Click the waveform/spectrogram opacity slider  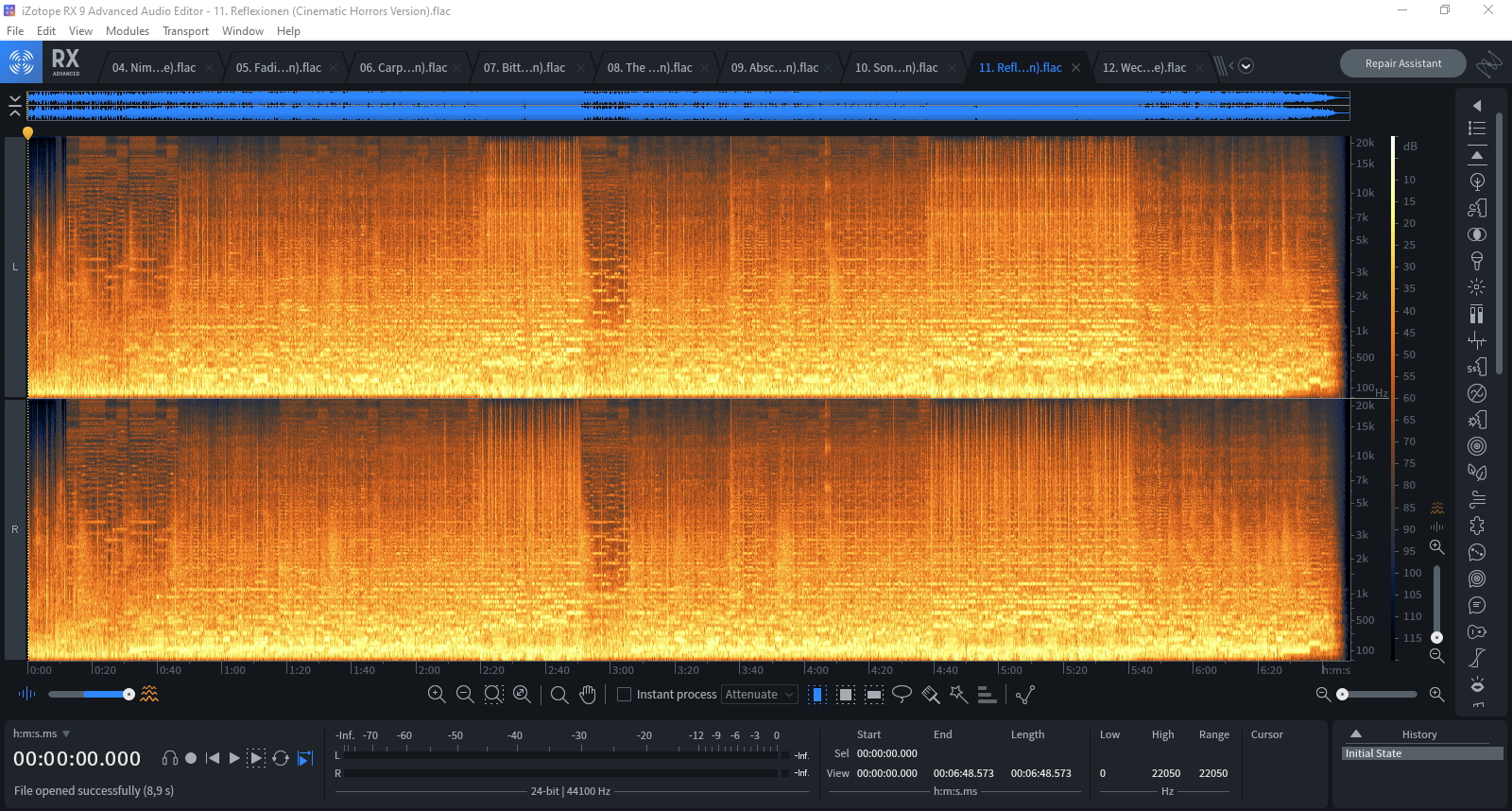[90, 695]
